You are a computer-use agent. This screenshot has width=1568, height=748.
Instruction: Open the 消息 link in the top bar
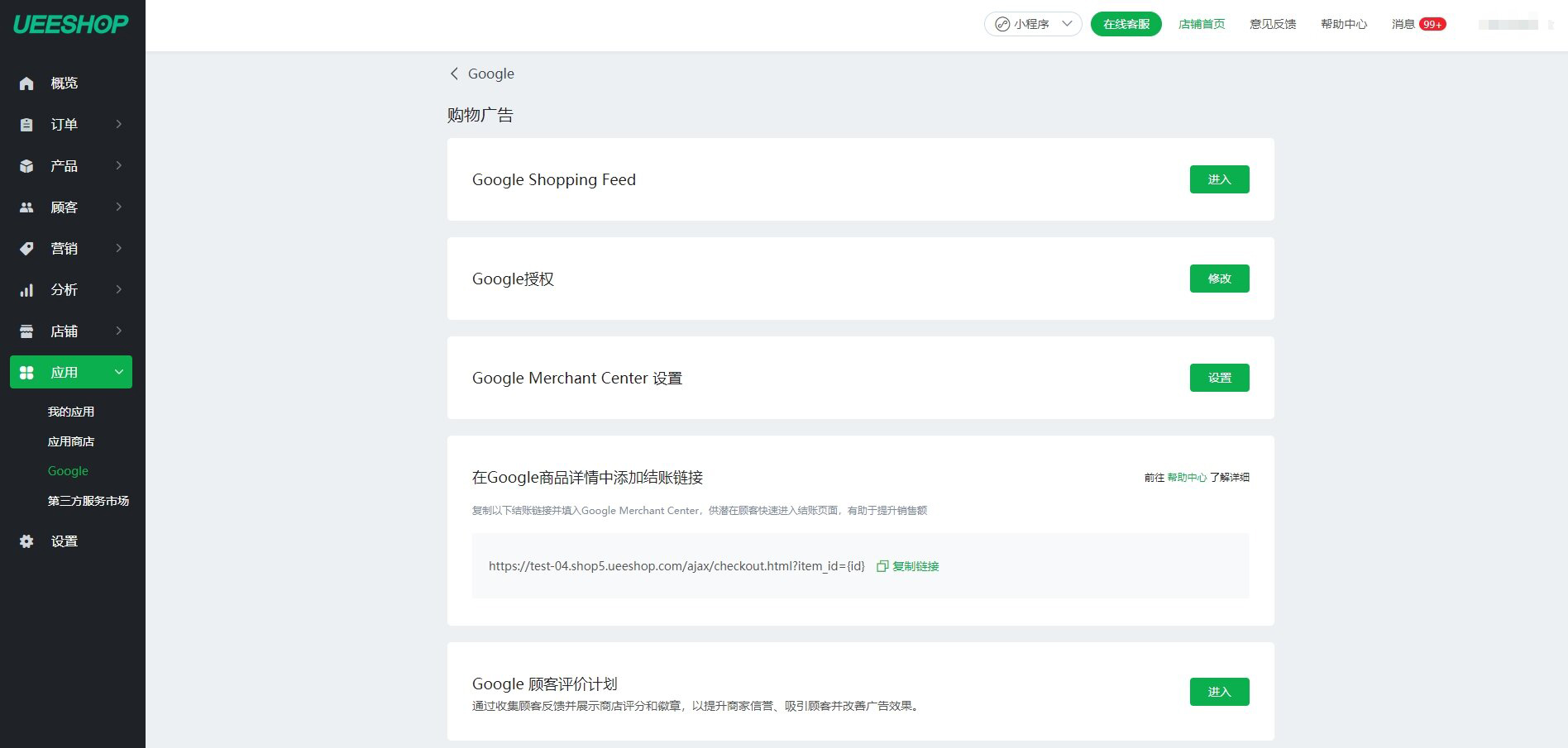tap(1403, 24)
